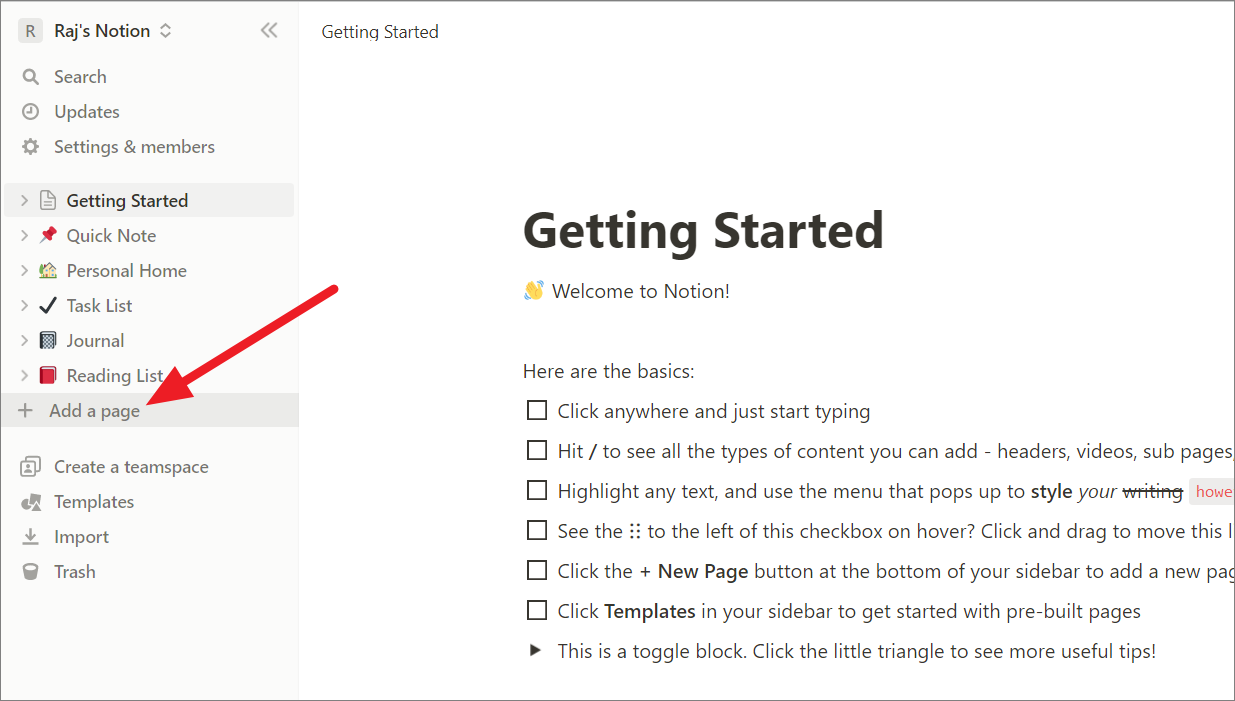The height and width of the screenshot is (701, 1235).
Task: Expand the Task List page tree
Action: coord(25,306)
